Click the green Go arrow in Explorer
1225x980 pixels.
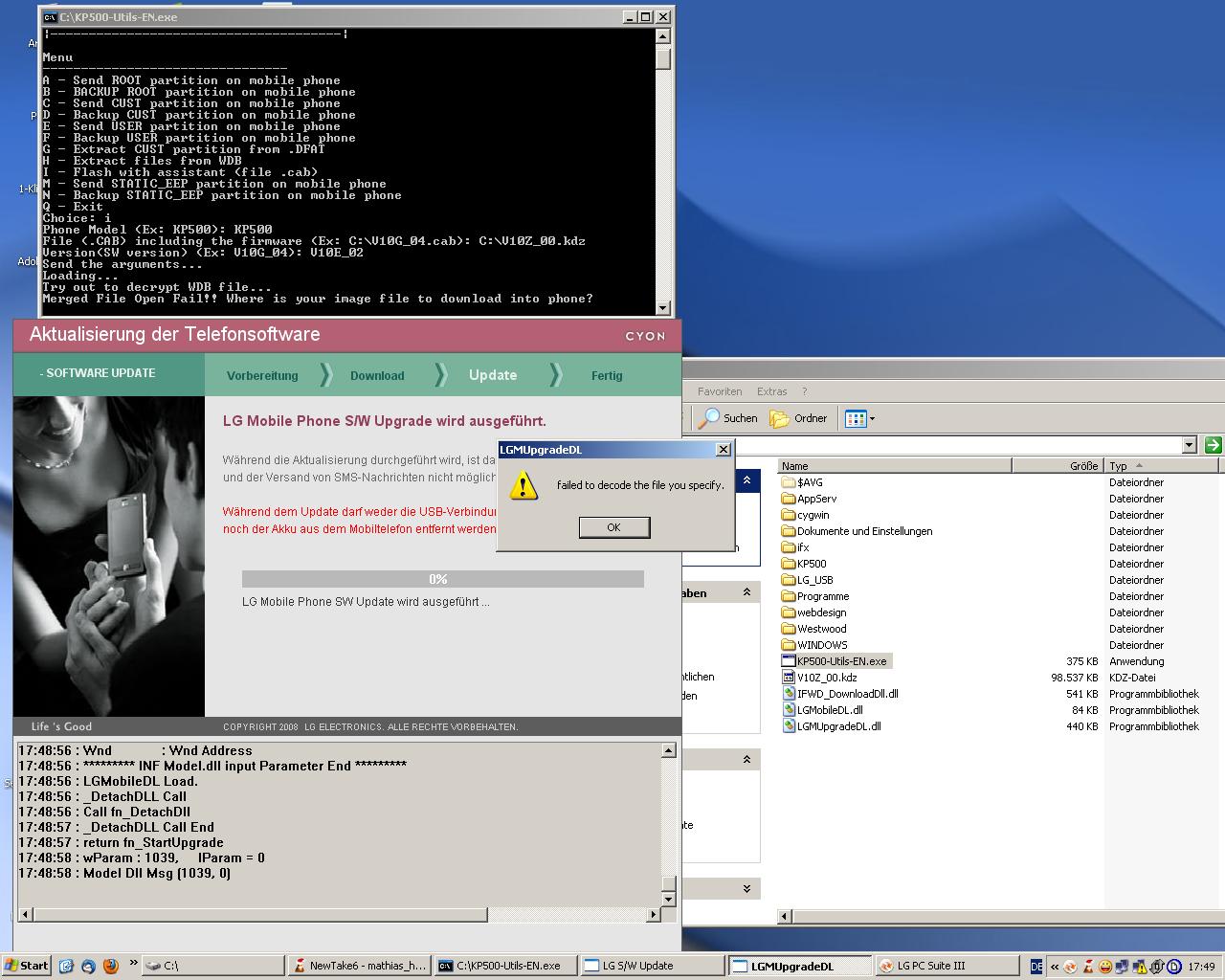point(1213,445)
